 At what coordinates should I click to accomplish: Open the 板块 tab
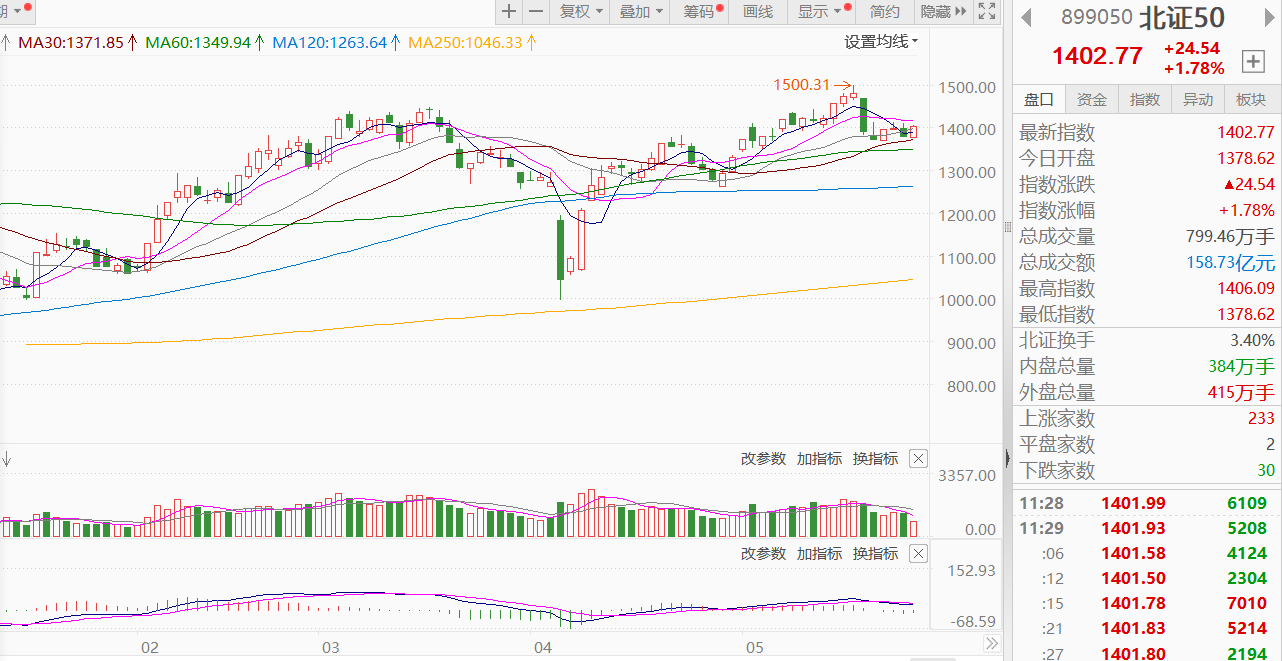(x=1251, y=99)
